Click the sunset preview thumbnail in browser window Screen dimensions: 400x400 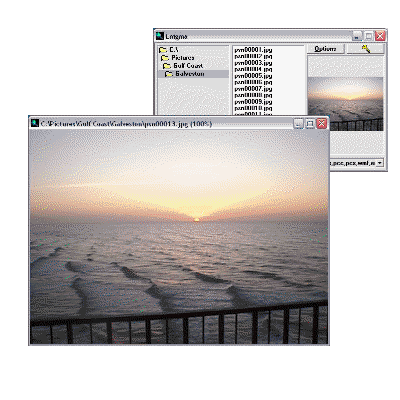click(345, 104)
